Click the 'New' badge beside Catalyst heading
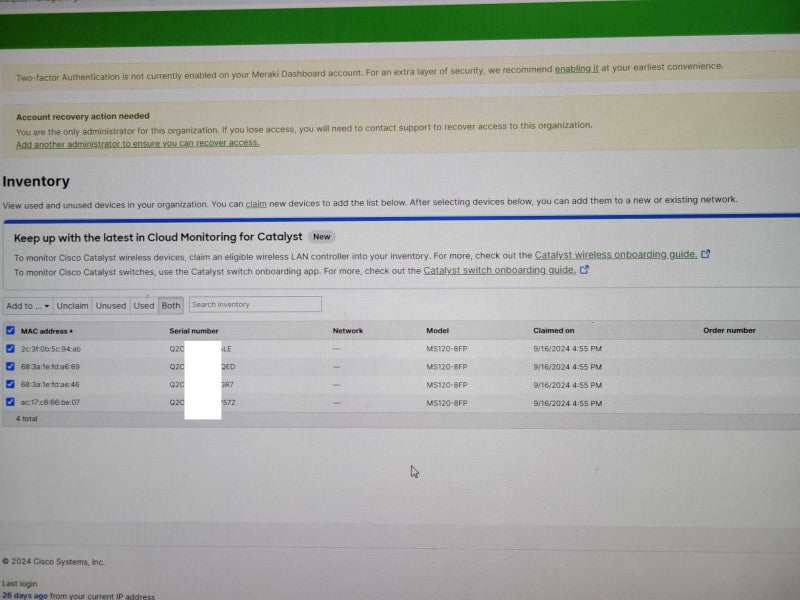This screenshot has width=800, height=600. (321, 237)
